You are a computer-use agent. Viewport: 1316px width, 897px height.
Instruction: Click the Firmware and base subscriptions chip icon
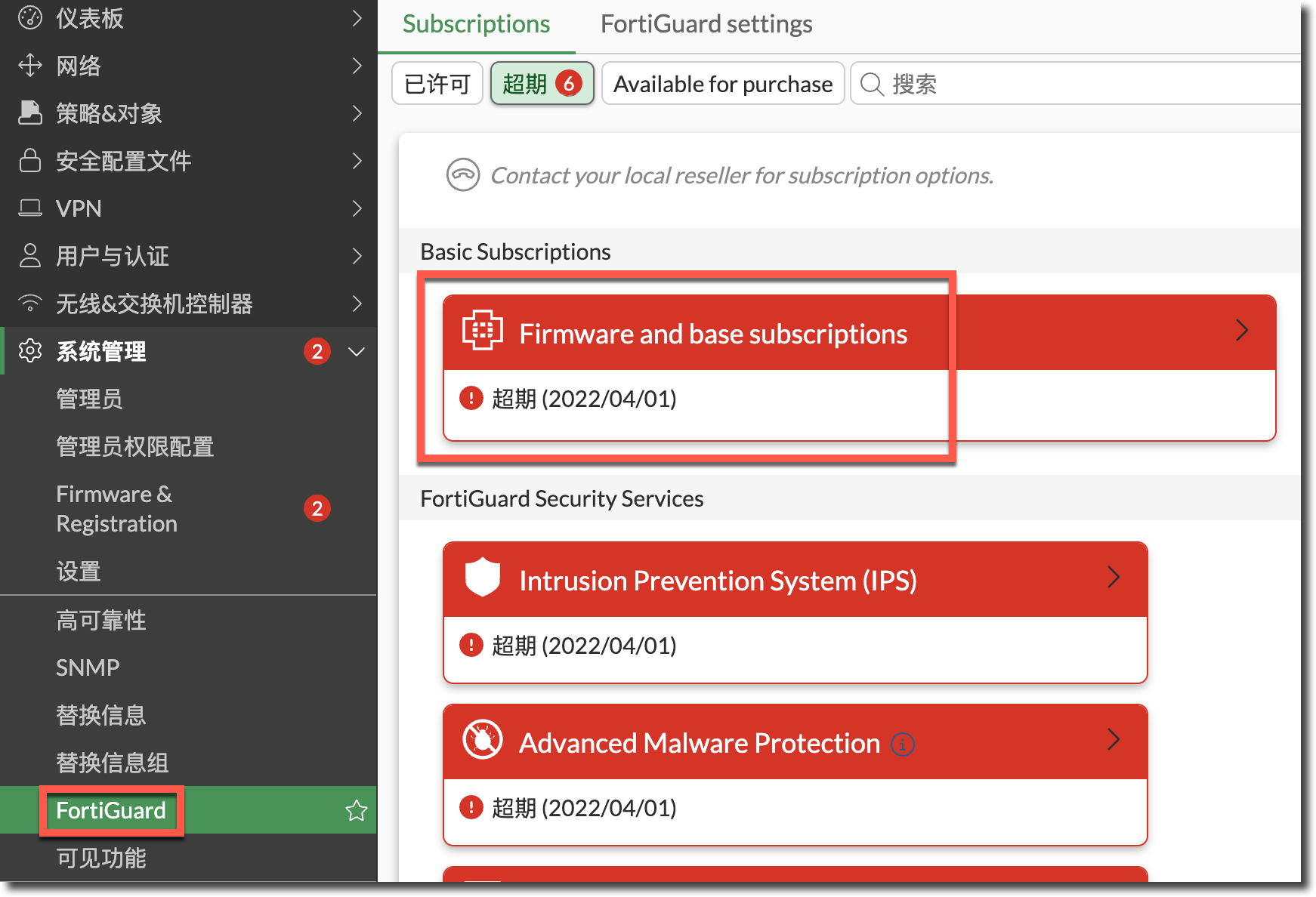(x=482, y=331)
